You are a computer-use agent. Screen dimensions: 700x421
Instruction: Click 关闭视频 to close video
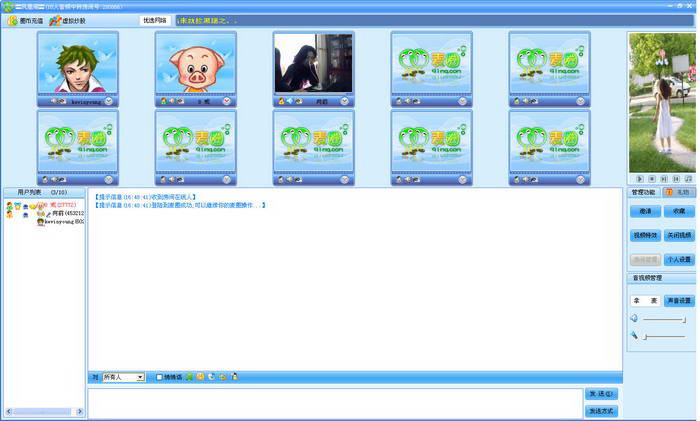click(x=679, y=235)
